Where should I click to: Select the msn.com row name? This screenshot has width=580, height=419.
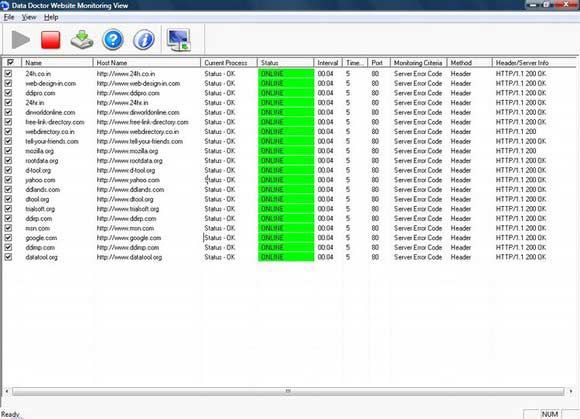pyautogui.click(x=37, y=228)
